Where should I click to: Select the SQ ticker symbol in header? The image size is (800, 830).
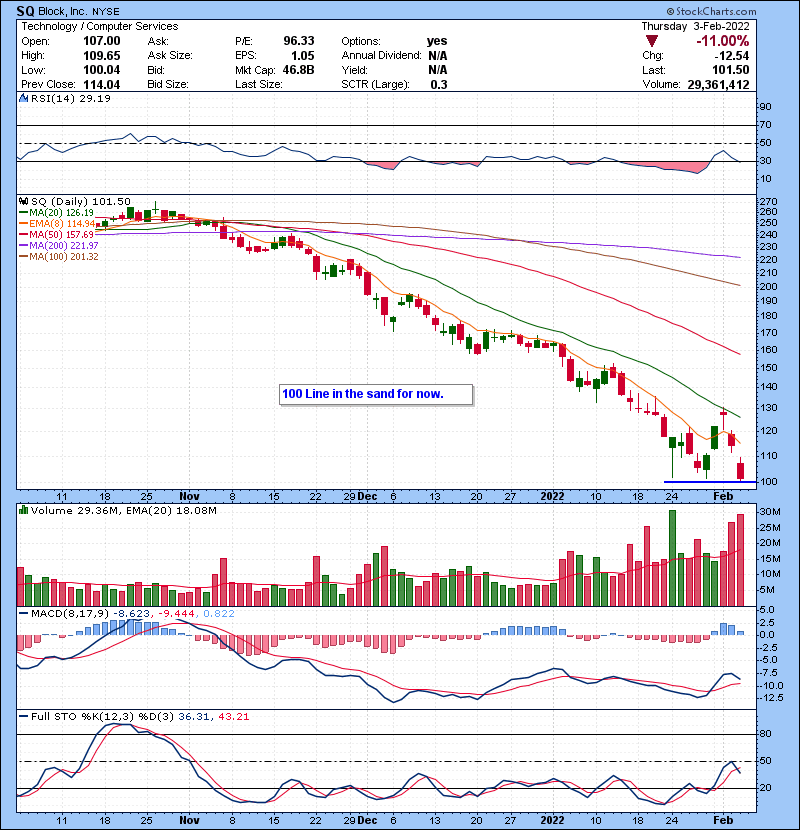pos(25,11)
